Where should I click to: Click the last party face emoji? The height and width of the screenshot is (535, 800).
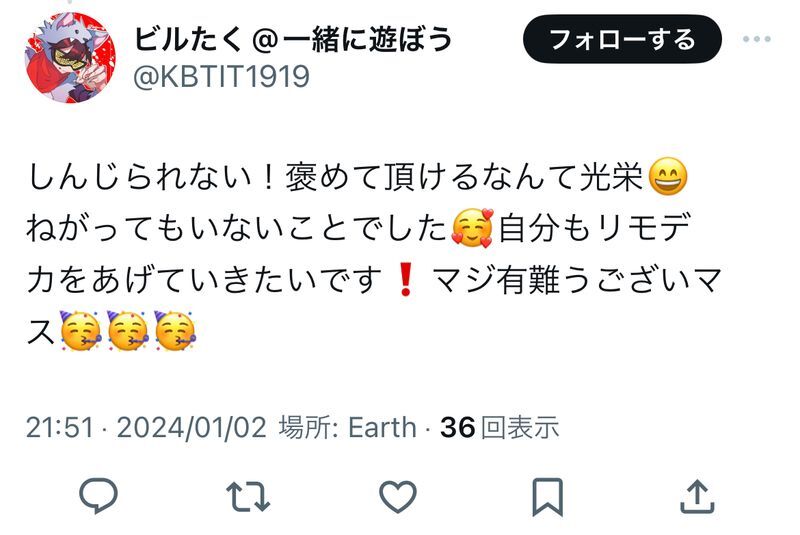coord(174,330)
